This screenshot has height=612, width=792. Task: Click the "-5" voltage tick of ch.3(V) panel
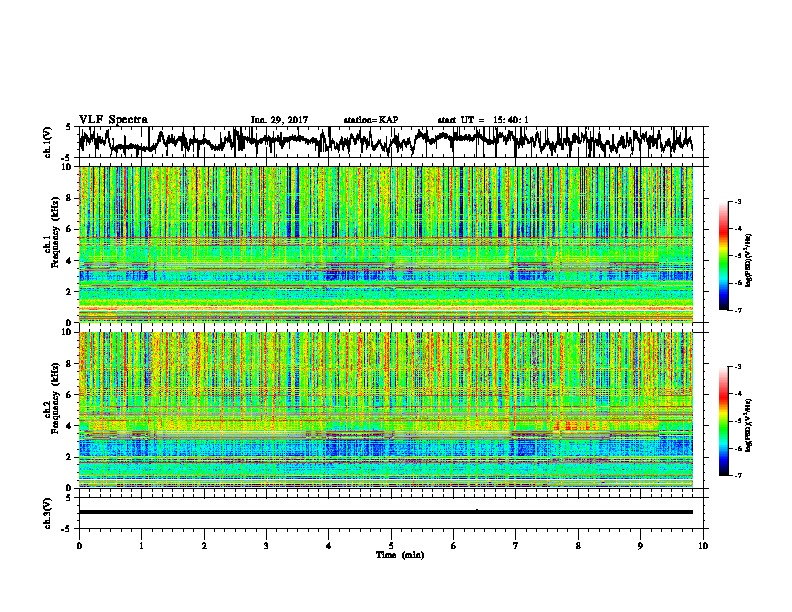click(67, 529)
